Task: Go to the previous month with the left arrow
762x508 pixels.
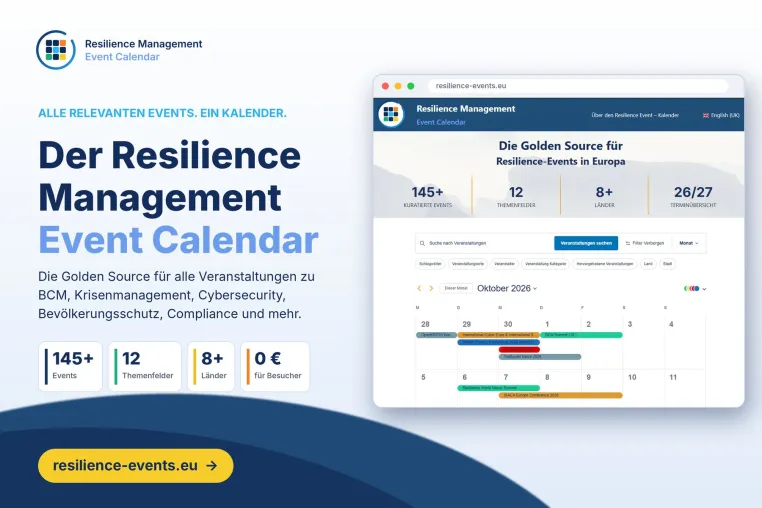Action: pyautogui.click(x=419, y=288)
